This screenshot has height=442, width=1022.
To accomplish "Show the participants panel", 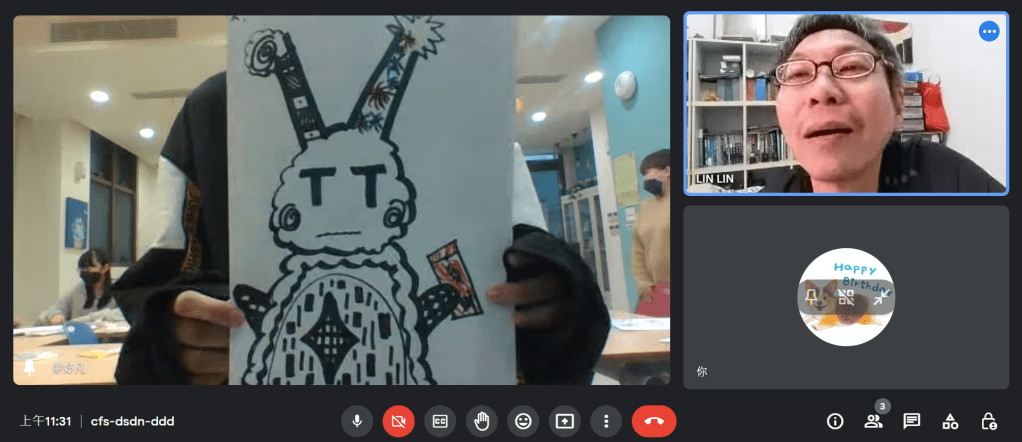I will point(873,421).
